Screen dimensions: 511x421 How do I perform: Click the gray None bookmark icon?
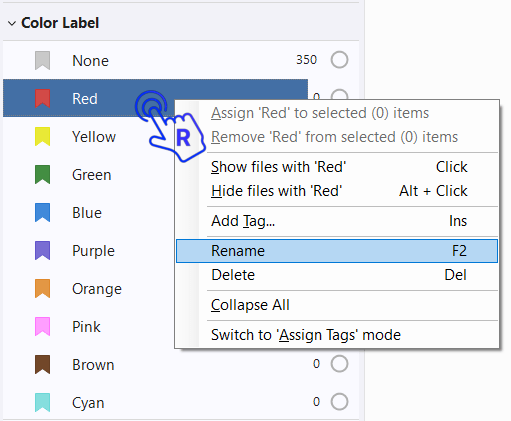tap(42, 61)
